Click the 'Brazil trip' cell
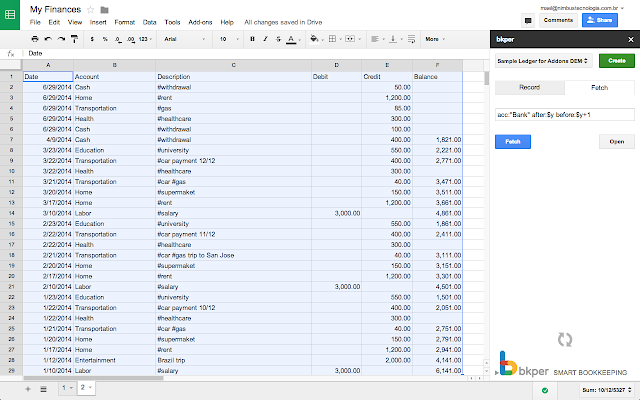The height and width of the screenshot is (400, 640). point(233,360)
